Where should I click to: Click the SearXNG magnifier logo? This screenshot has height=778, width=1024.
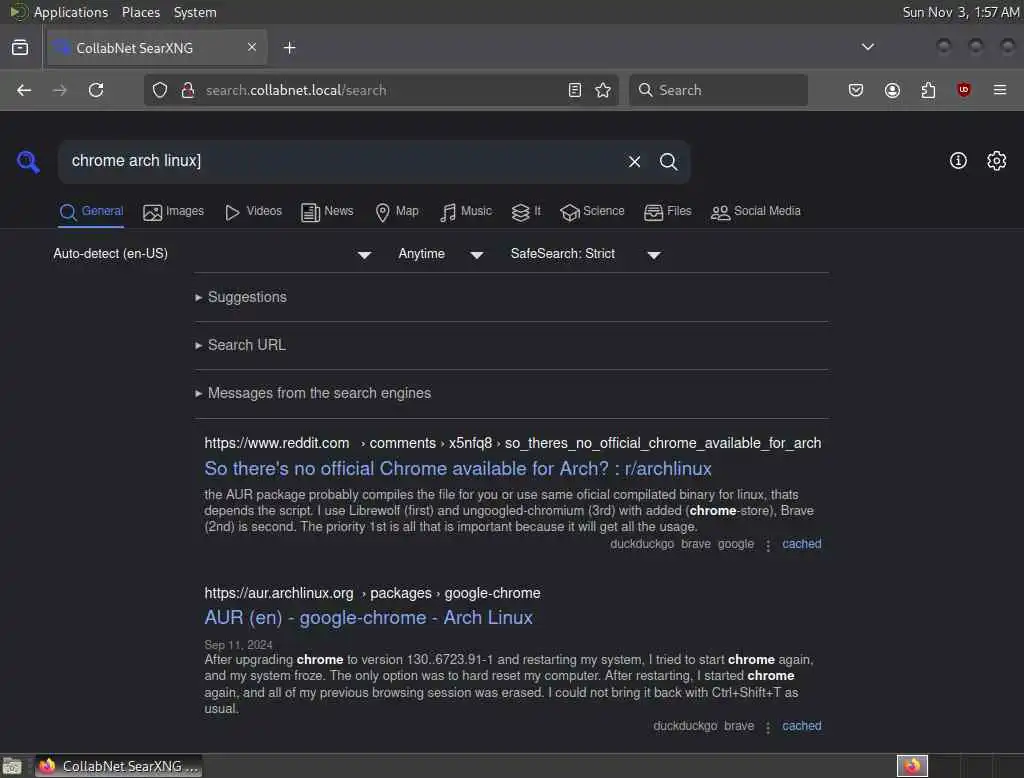28,161
